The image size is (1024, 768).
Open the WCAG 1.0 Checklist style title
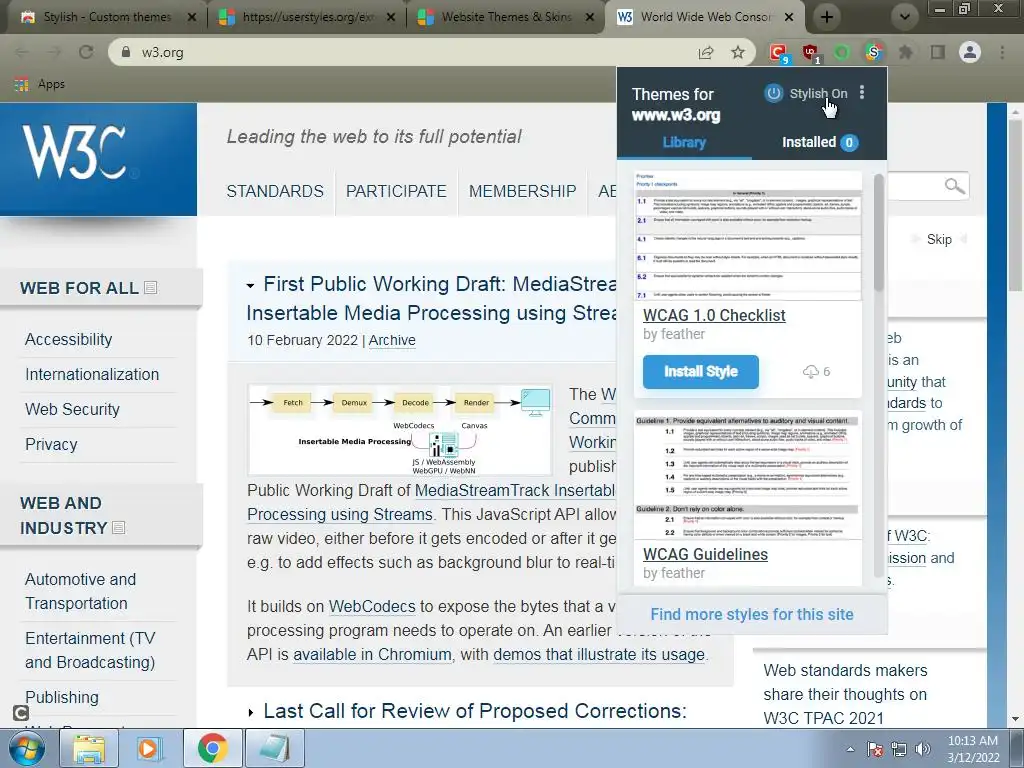click(714, 315)
